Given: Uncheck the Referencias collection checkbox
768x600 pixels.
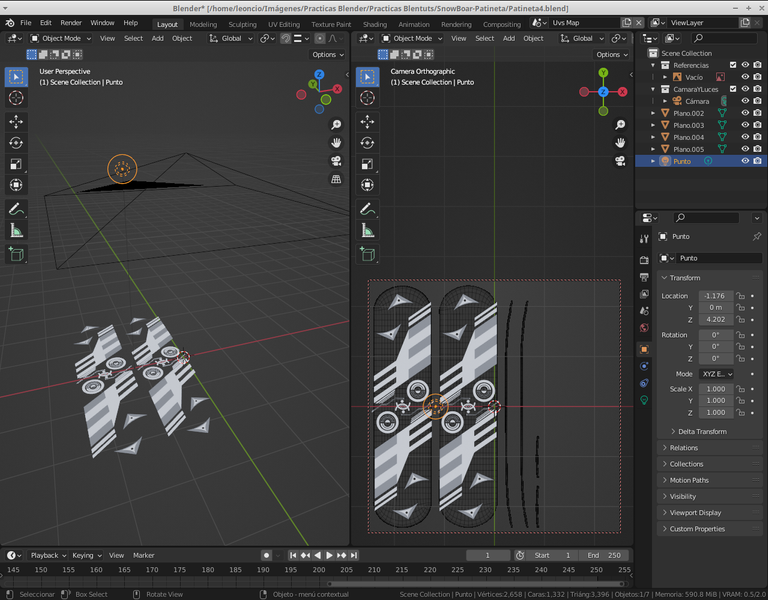Looking at the screenshot, I should coord(733,65).
